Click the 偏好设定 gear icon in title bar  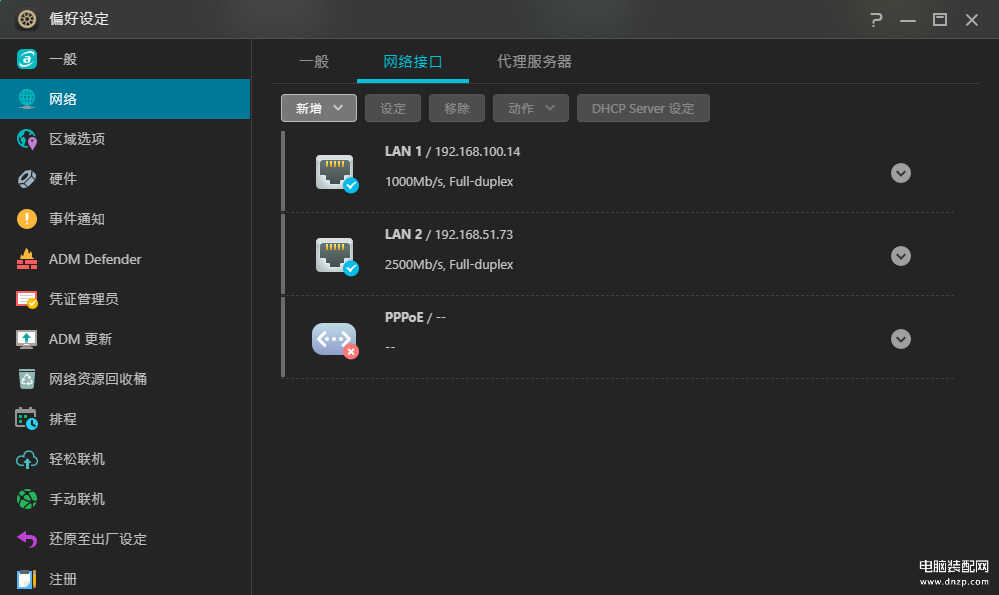coord(27,19)
